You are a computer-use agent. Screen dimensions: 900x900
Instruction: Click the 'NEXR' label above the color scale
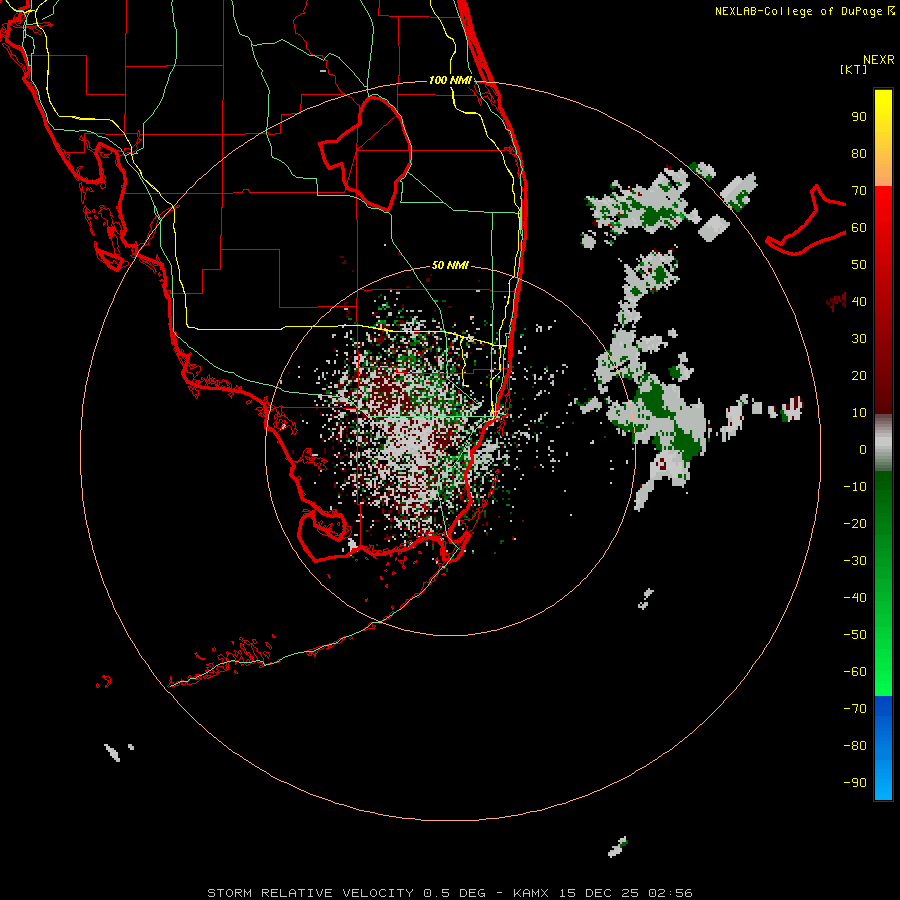879,60
